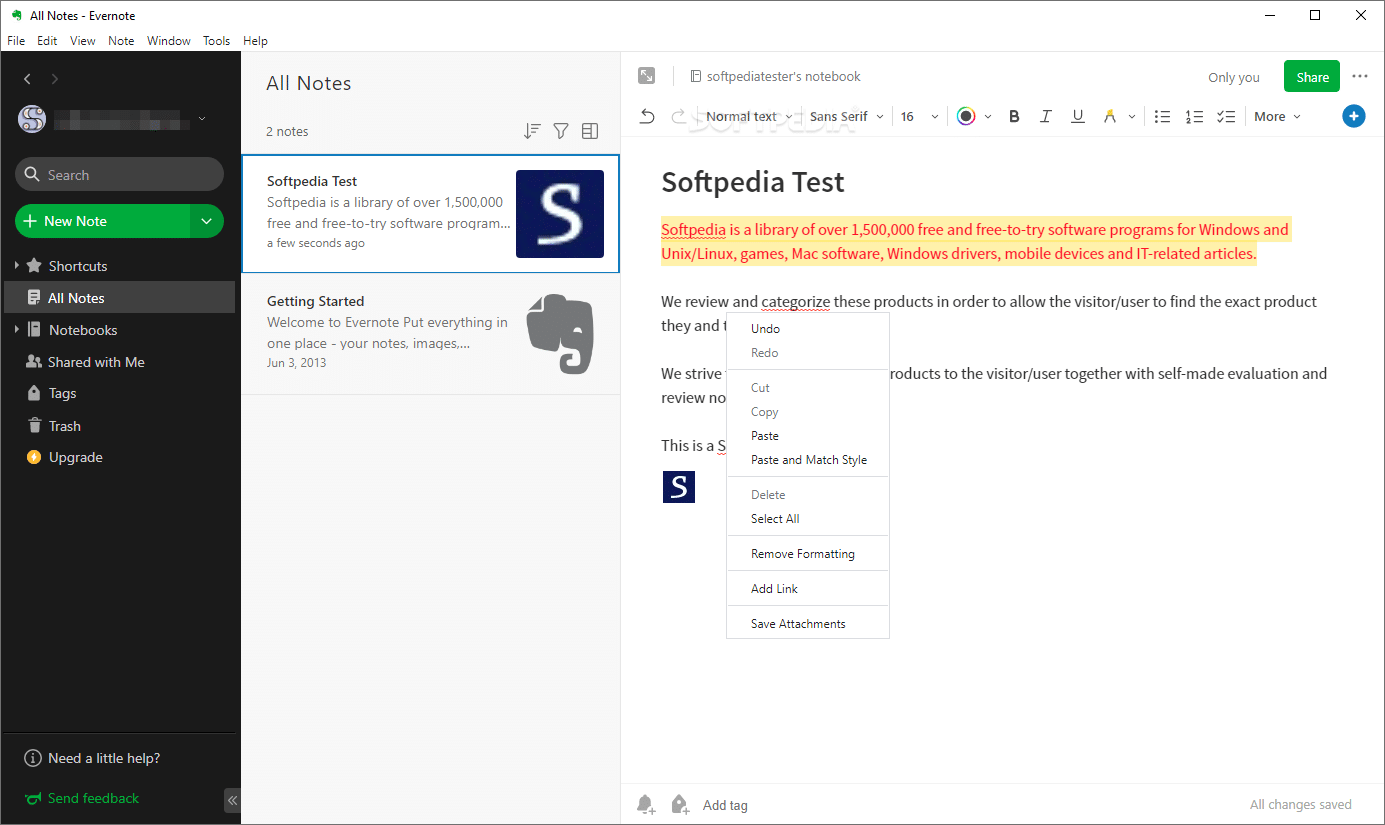
Task: Click the Send feedback link
Action: 82,798
